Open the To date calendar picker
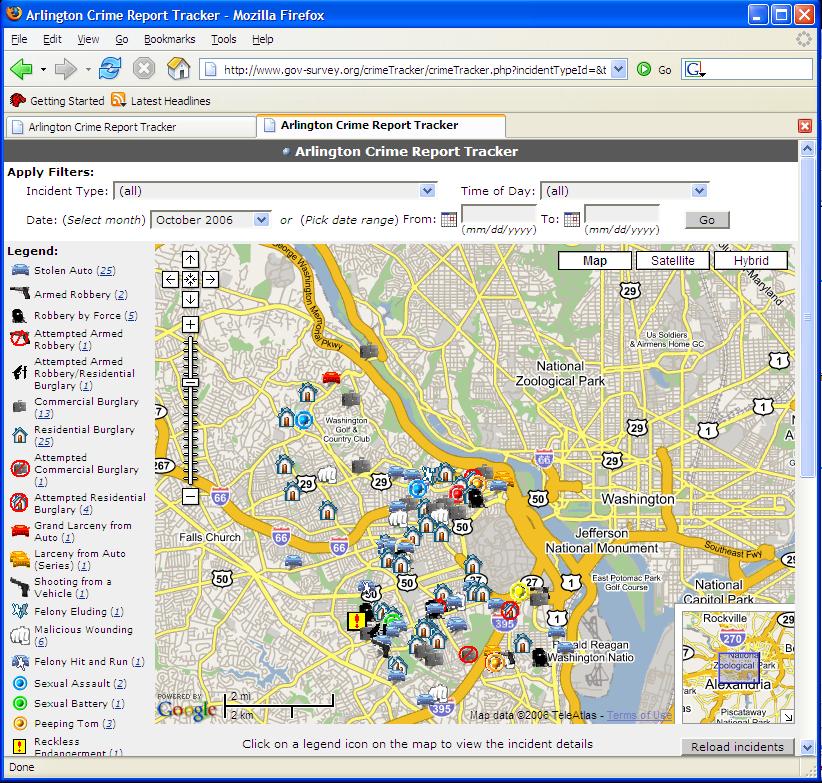The image size is (822, 783). point(572,220)
